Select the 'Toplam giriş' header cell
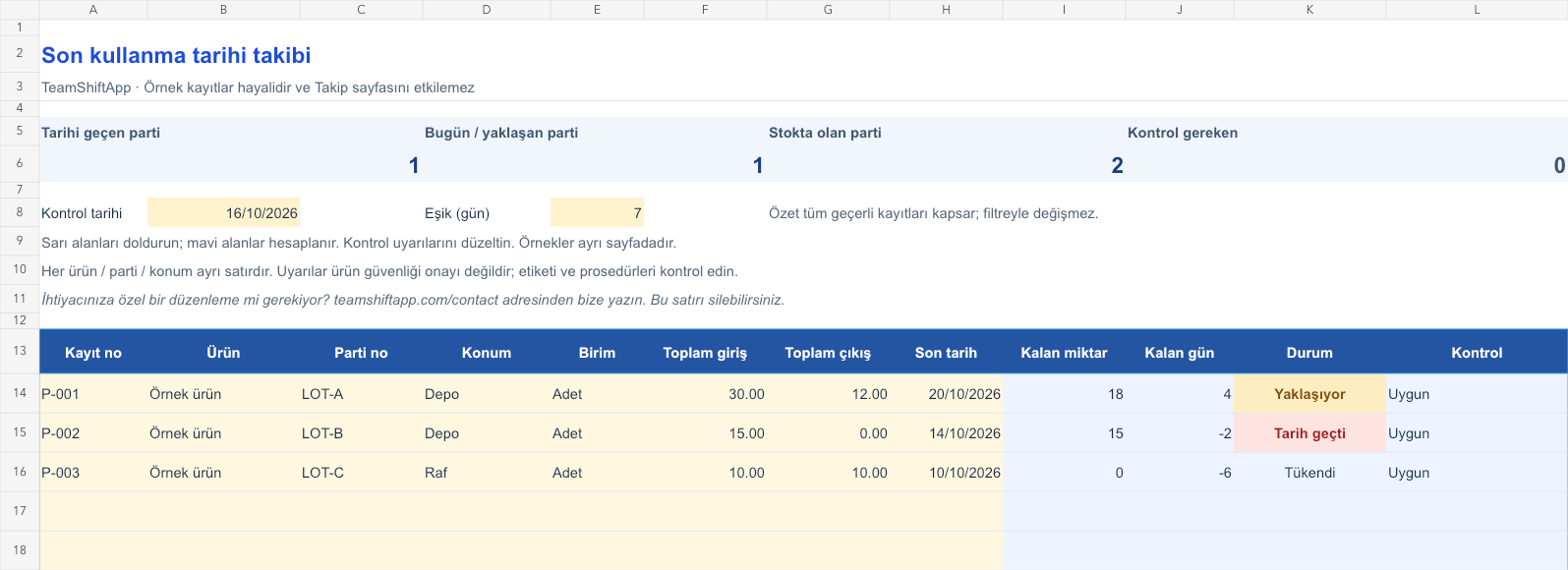Viewport: 1568px width, 570px height. coord(705,353)
